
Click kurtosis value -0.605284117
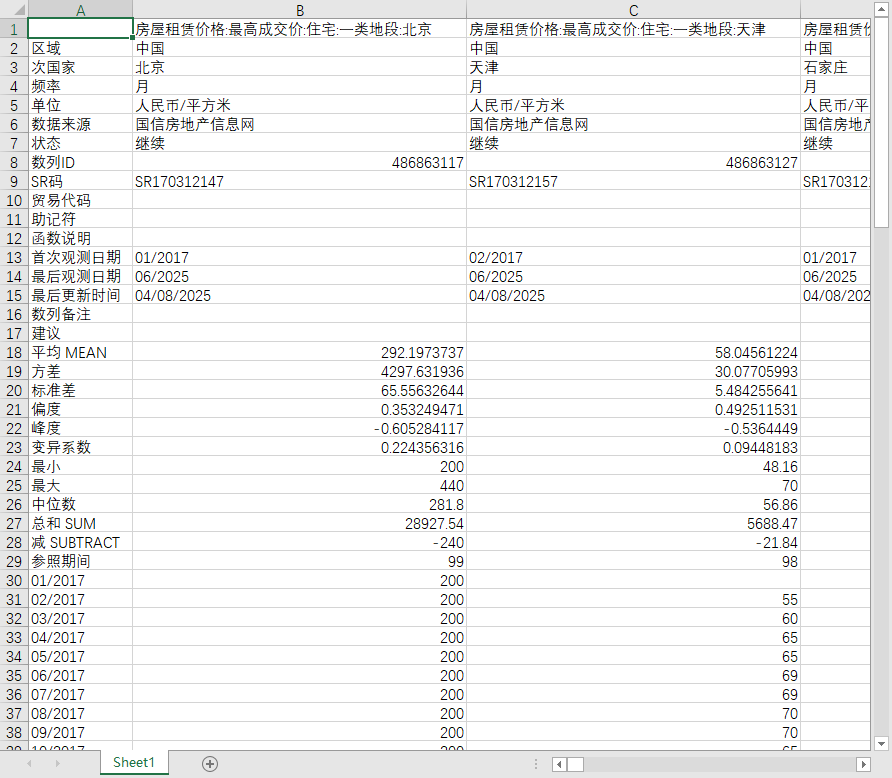click(300, 429)
